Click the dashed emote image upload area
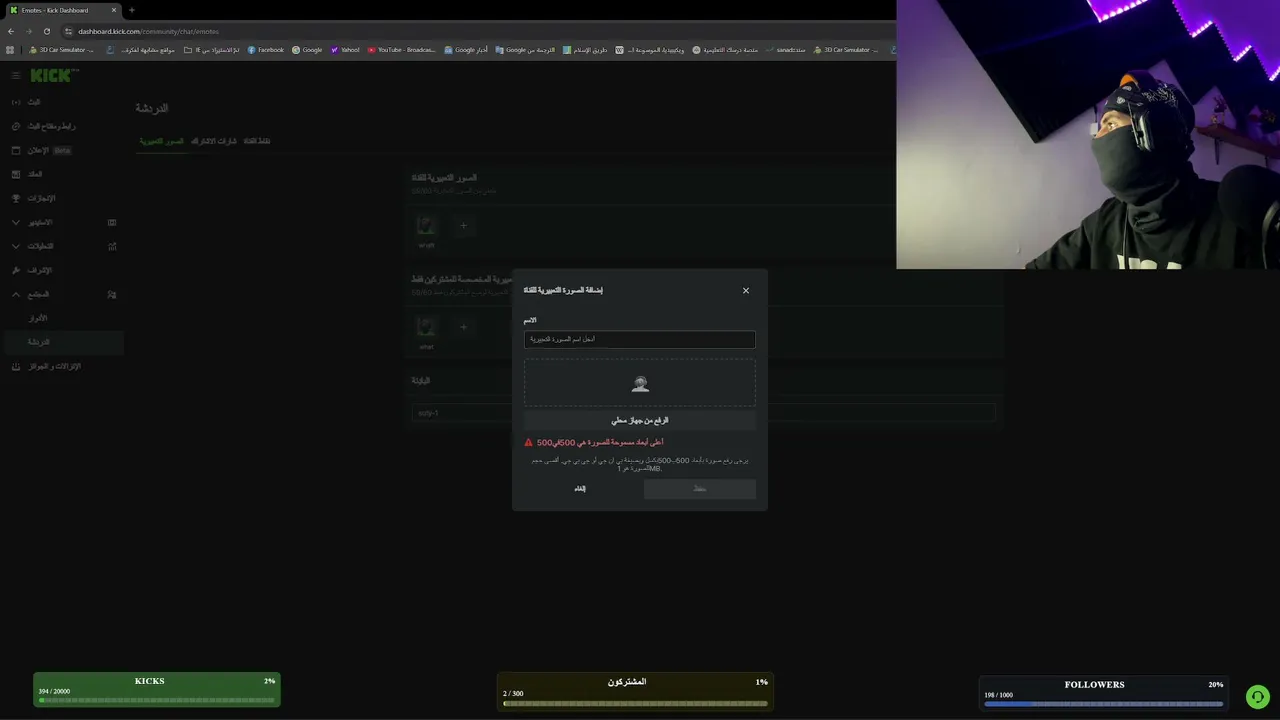 [x=640, y=384]
